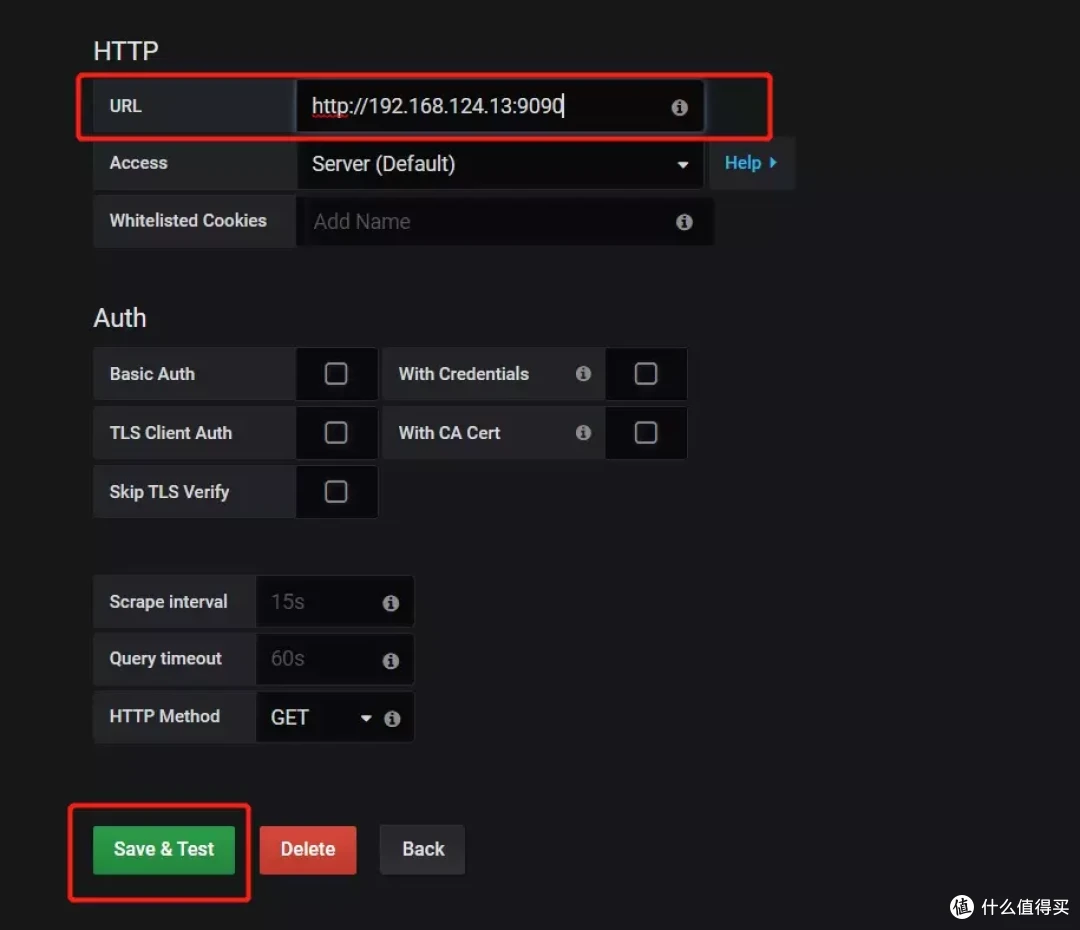The image size is (1080, 930).
Task: Click the red Delete button
Action: point(308,850)
